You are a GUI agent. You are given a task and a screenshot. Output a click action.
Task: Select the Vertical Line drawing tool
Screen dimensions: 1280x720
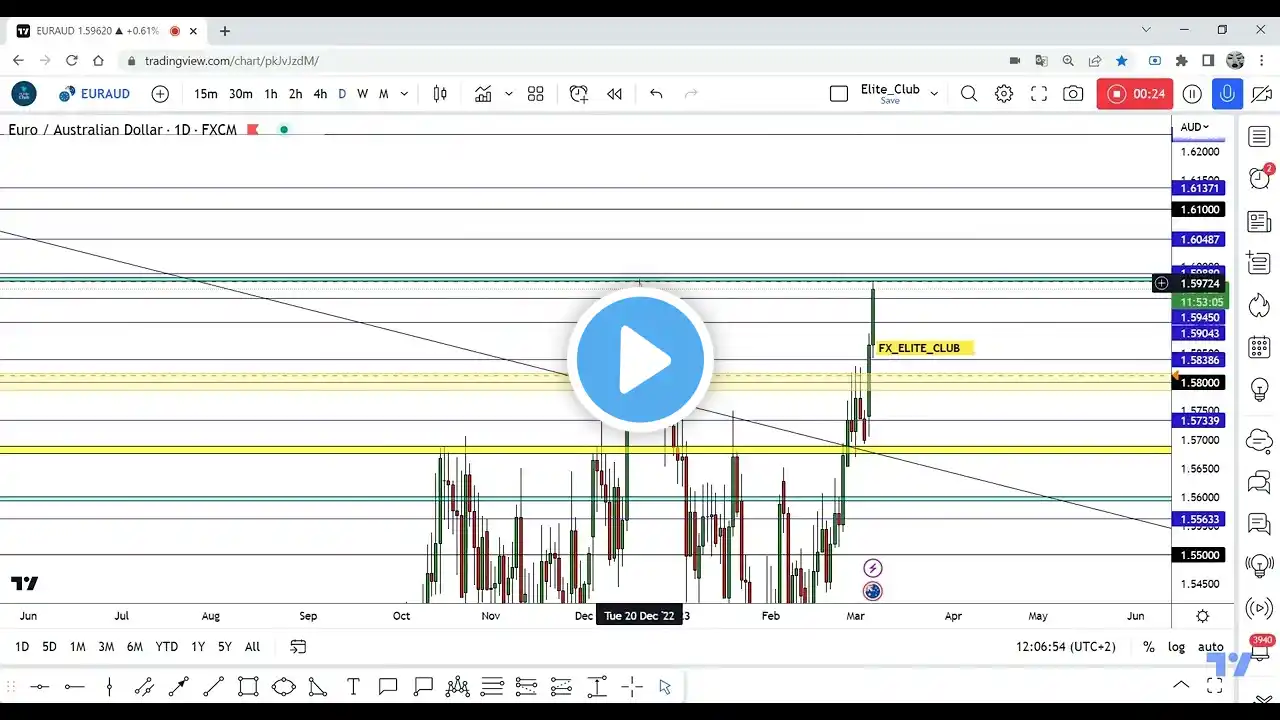pyautogui.click(x=109, y=686)
